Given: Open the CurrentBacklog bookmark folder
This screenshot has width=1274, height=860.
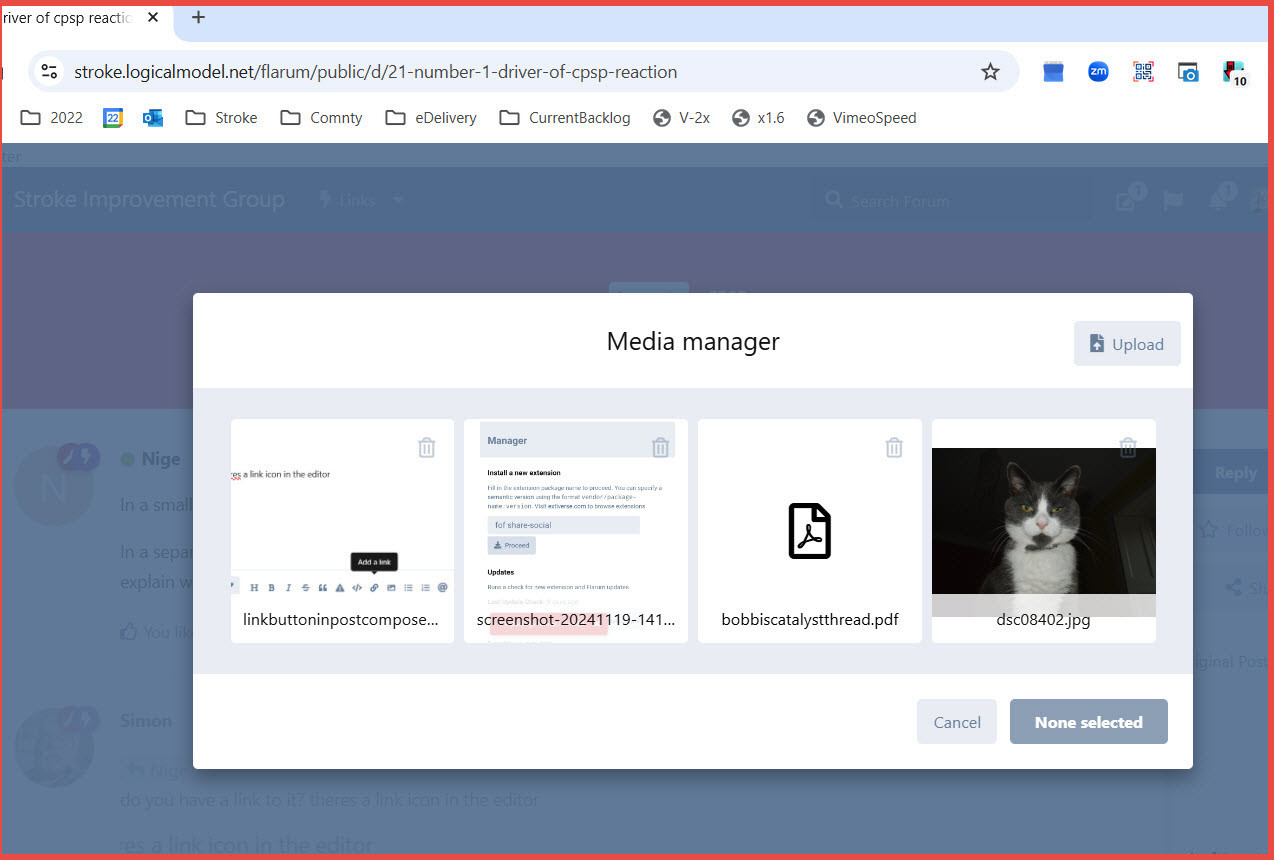Looking at the screenshot, I should click(x=565, y=118).
